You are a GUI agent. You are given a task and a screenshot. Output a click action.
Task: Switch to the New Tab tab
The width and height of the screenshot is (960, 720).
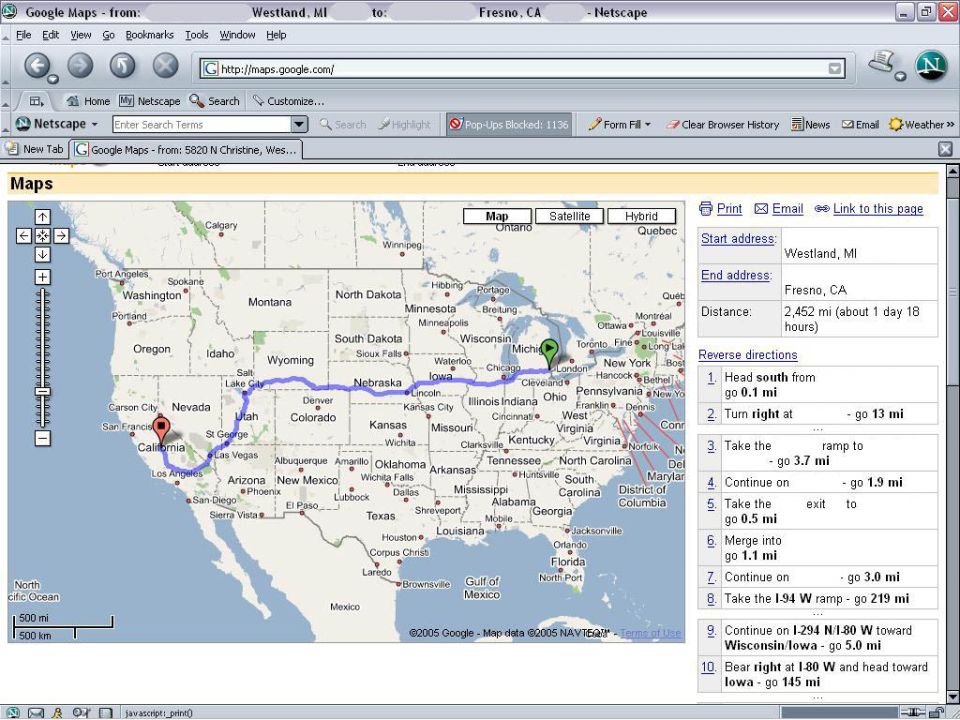point(34,149)
